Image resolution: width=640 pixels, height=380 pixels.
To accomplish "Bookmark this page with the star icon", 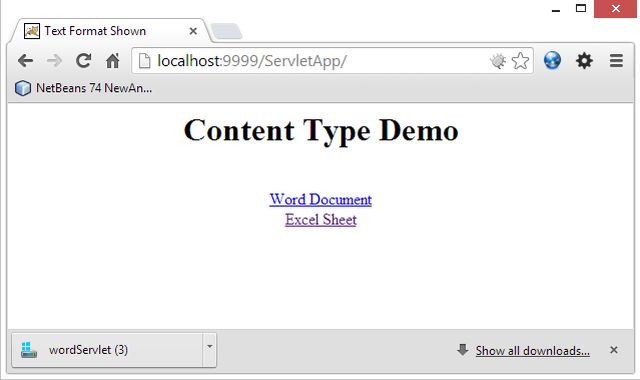I will 520,61.
